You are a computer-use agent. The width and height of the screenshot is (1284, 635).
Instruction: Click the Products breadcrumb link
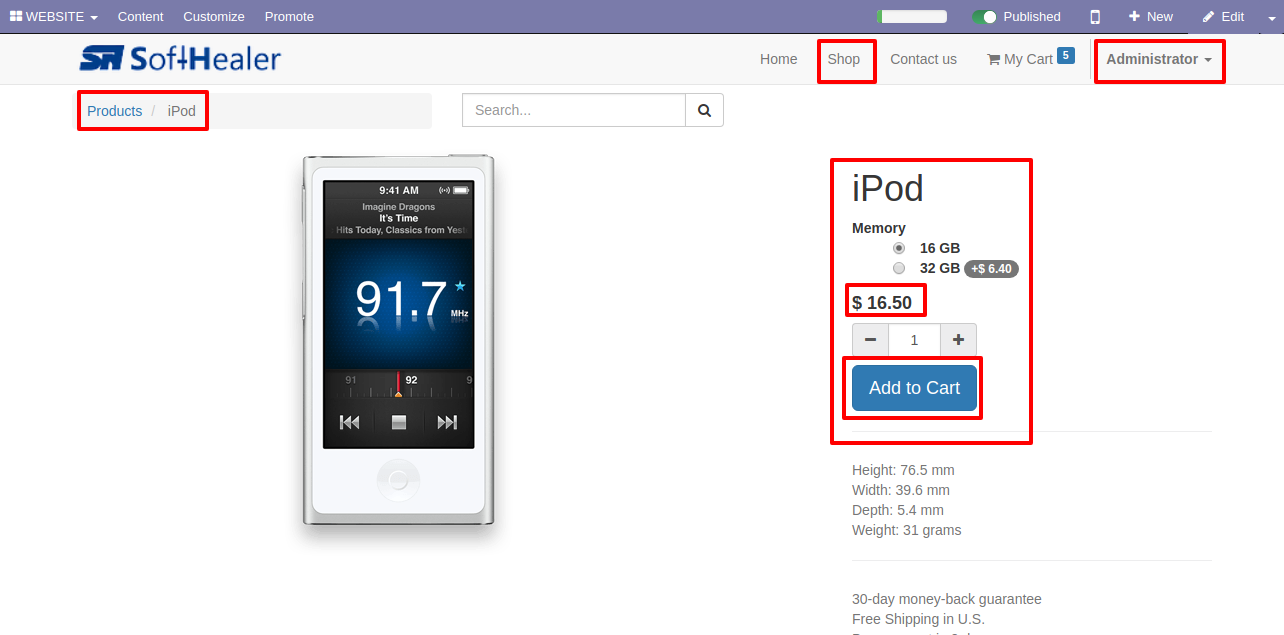(114, 111)
